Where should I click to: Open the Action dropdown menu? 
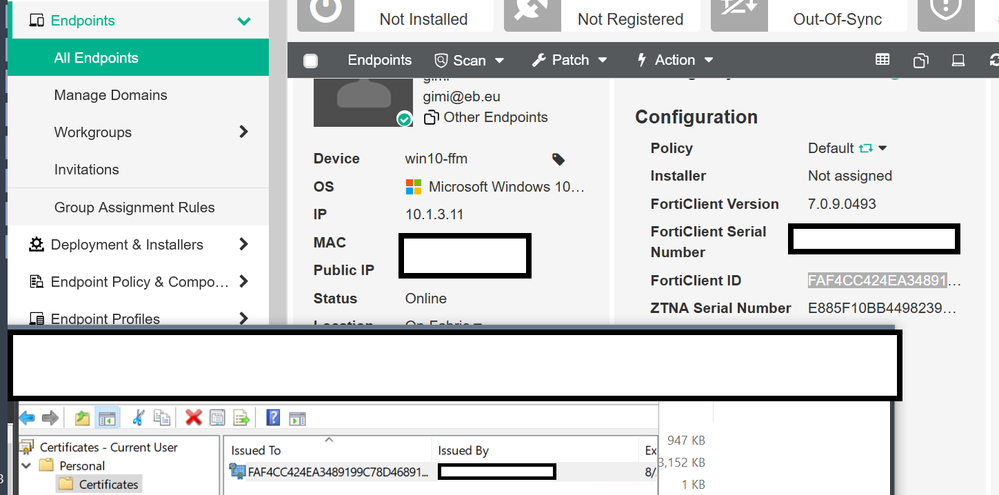click(x=675, y=61)
